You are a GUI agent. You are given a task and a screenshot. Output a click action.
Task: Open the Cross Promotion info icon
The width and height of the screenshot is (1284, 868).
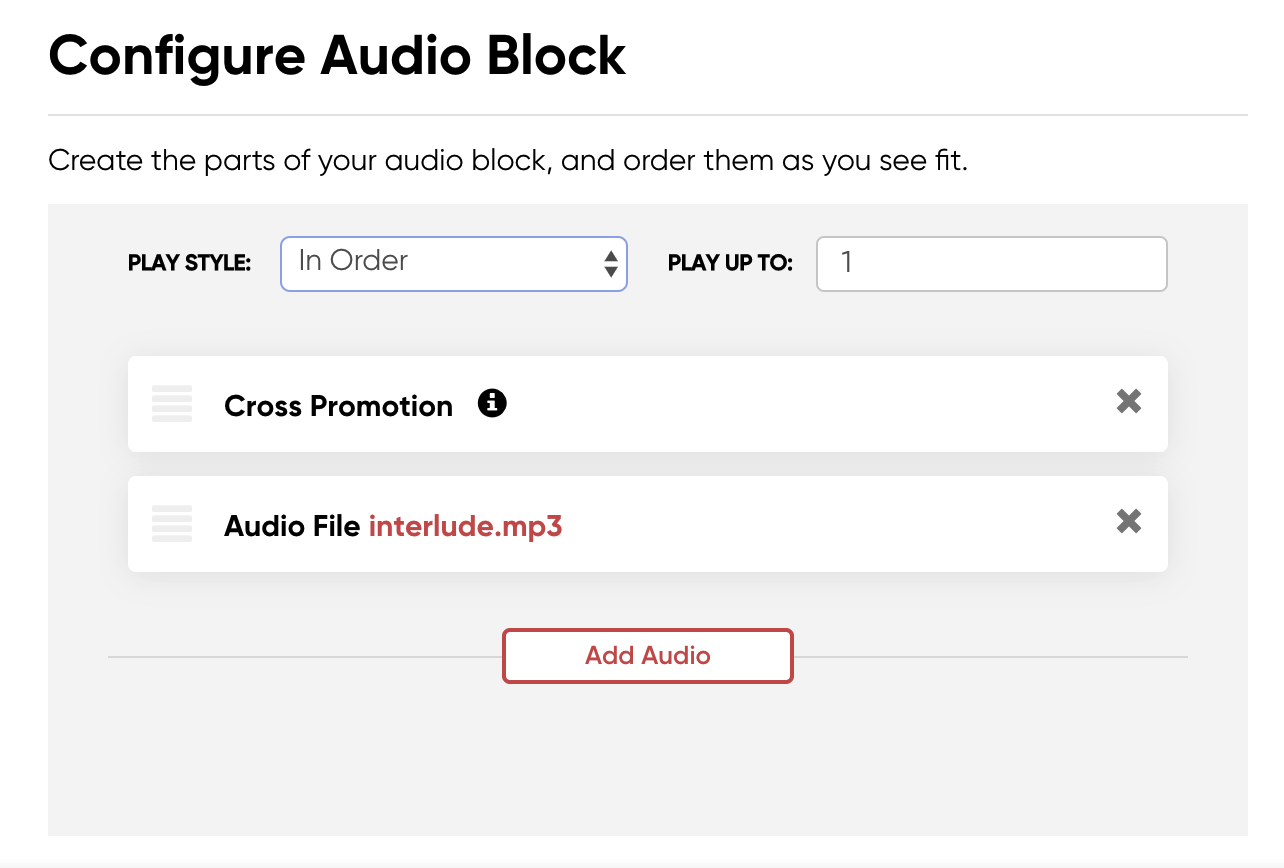click(492, 403)
